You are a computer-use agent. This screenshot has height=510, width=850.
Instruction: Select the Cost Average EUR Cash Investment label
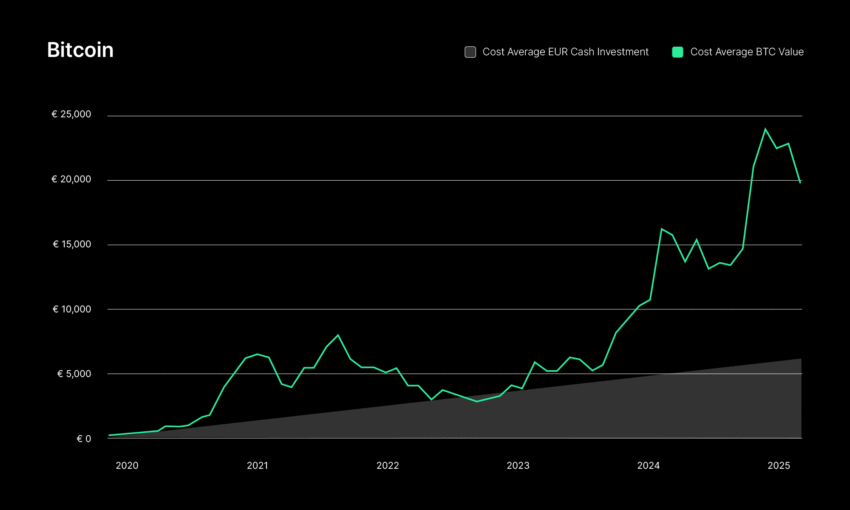tap(565, 52)
